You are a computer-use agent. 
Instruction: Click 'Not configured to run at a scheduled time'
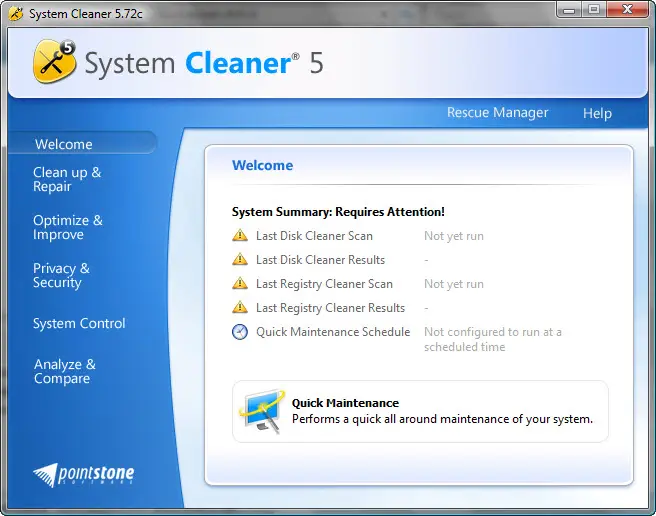493,339
